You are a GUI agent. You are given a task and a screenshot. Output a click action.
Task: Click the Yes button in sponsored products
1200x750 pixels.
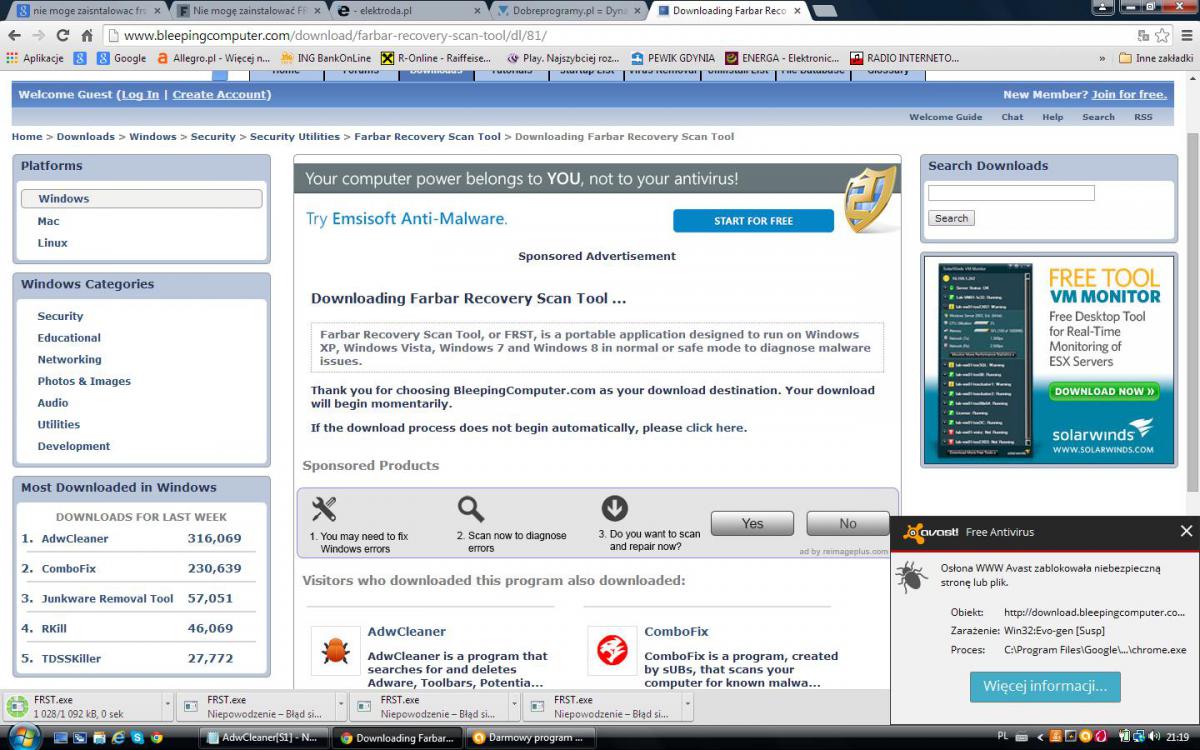[x=752, y=523]
